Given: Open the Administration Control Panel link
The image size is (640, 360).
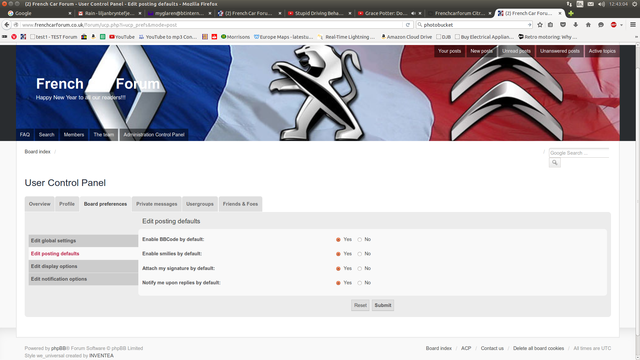Looking at the screenshot, I should (x=154, y=135).
